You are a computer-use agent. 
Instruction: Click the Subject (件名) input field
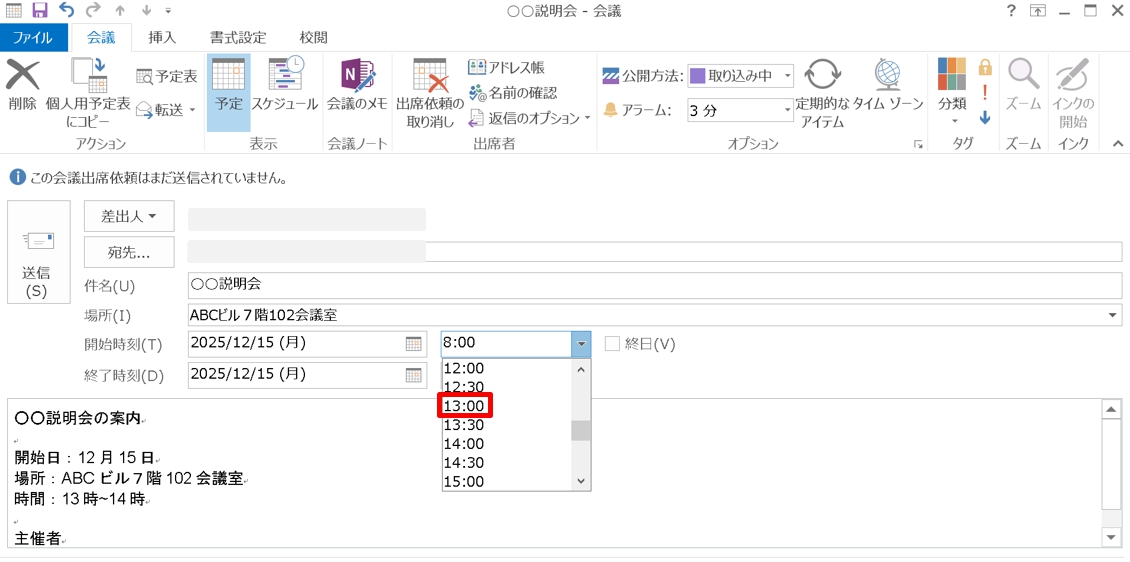pyautogui.click(x=654, y=285)
